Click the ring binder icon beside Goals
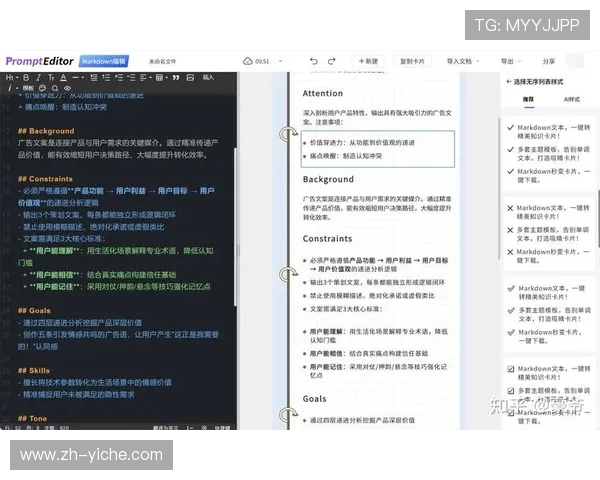600x480 pixels. point(288,414)
